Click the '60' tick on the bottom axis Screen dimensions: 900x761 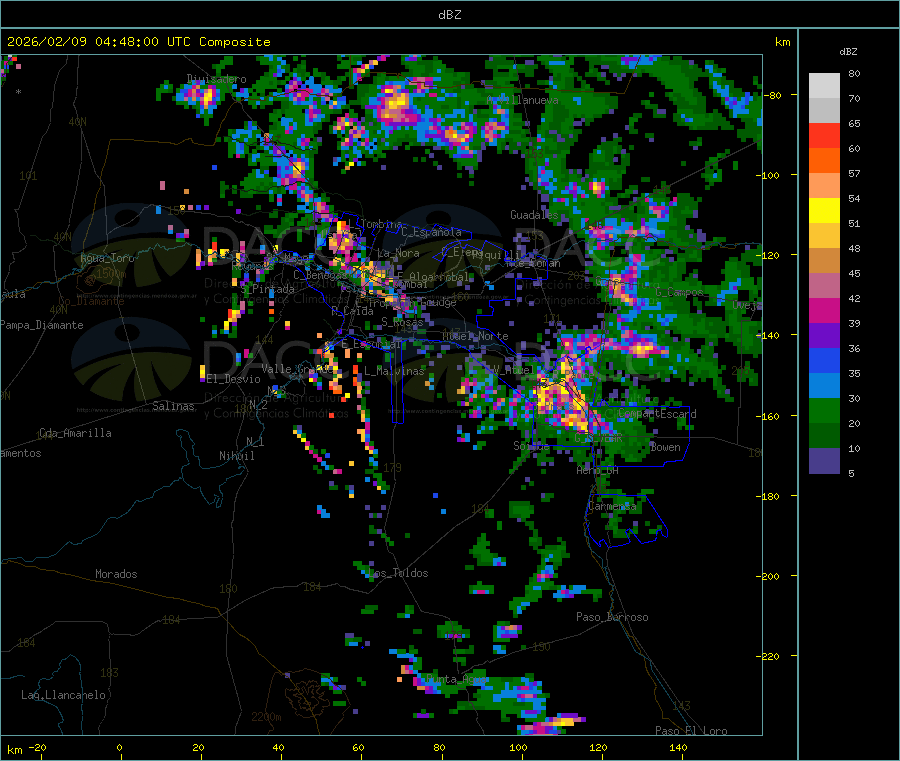point(359,747)
